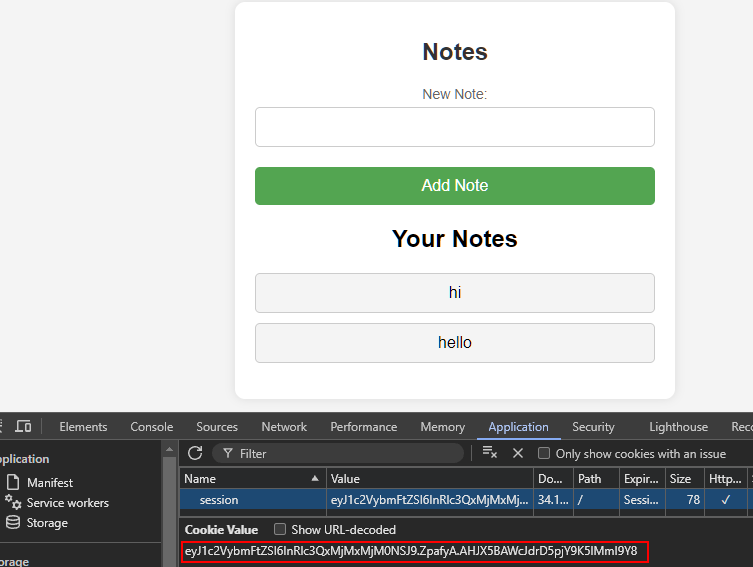753x567 pixels.
Task: Open Service workers in Application sidebar
Action: point(67,503)
